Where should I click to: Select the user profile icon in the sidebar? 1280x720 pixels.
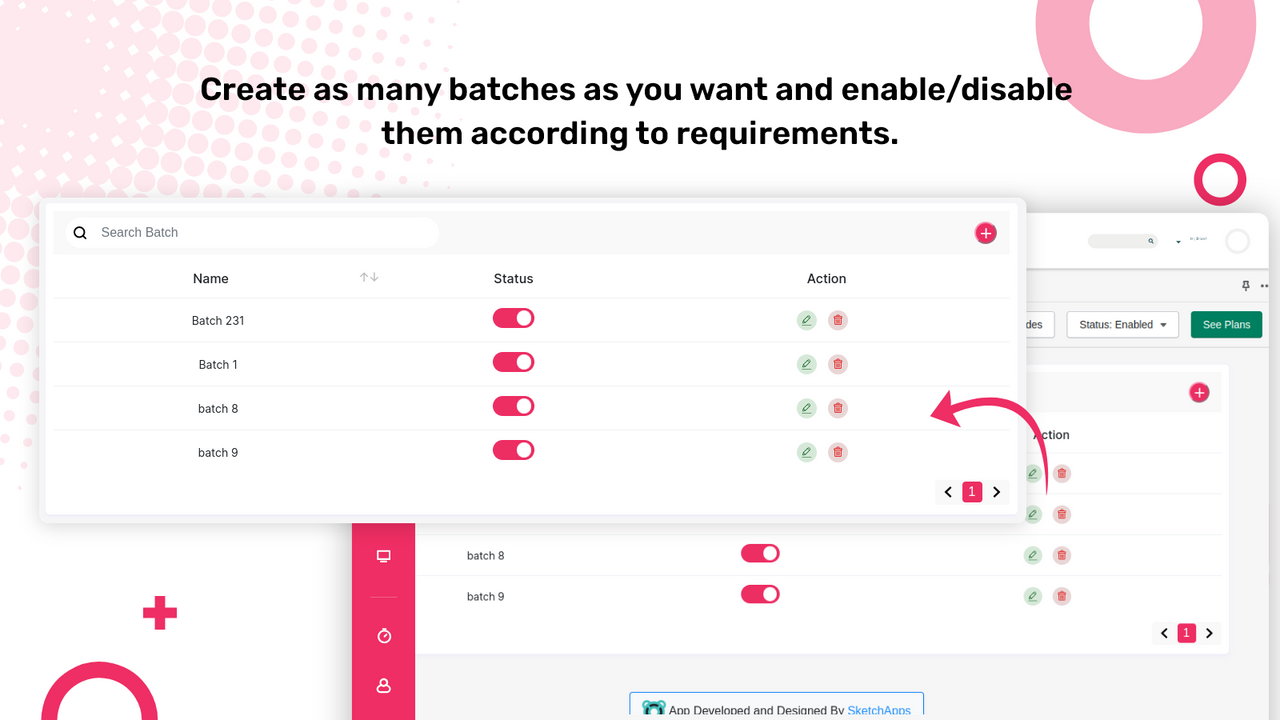384,686
